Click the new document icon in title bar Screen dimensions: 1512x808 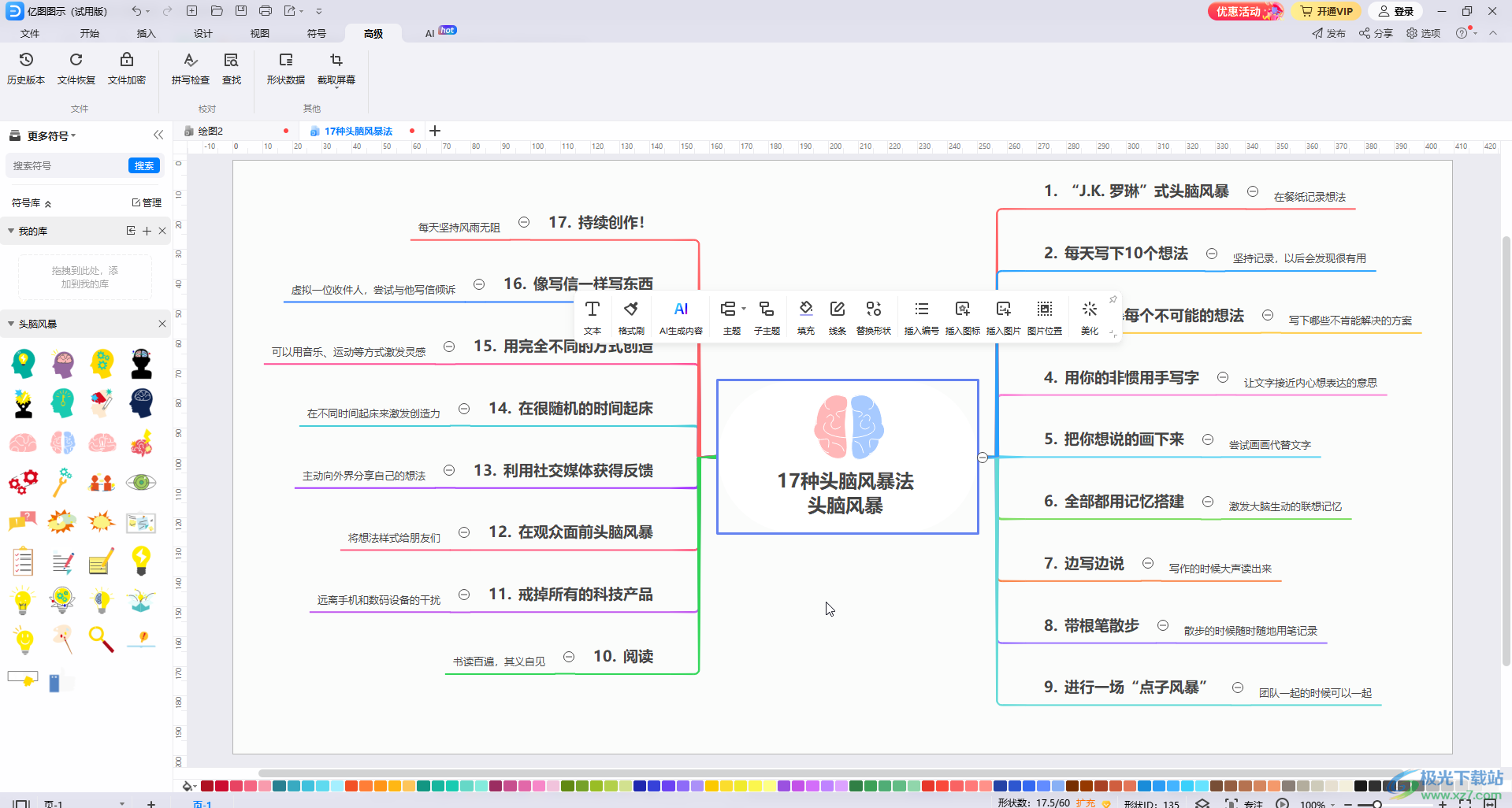tap(192, 11)
